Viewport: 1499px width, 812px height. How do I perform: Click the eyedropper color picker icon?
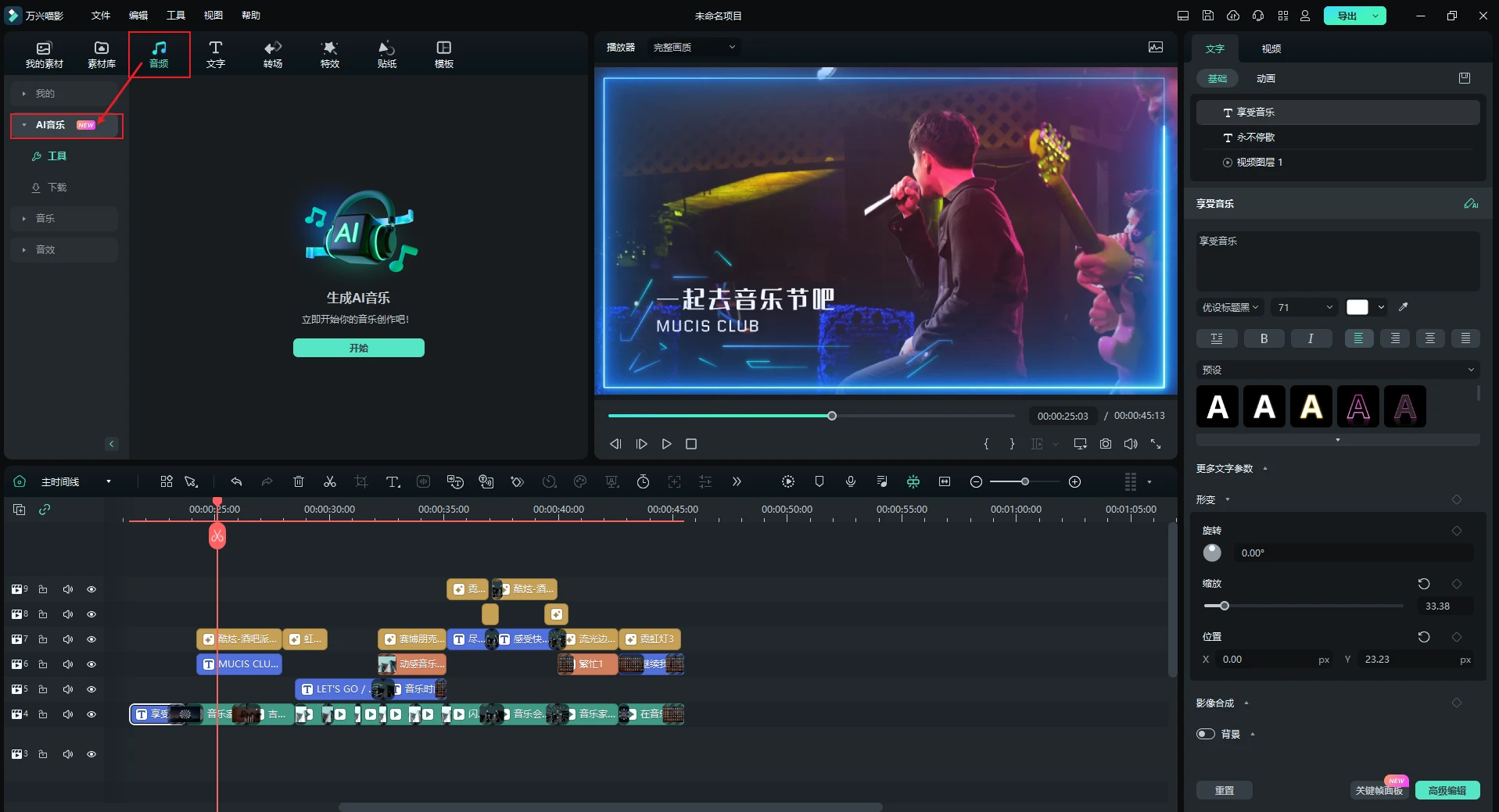click(x=1404, y=307)
